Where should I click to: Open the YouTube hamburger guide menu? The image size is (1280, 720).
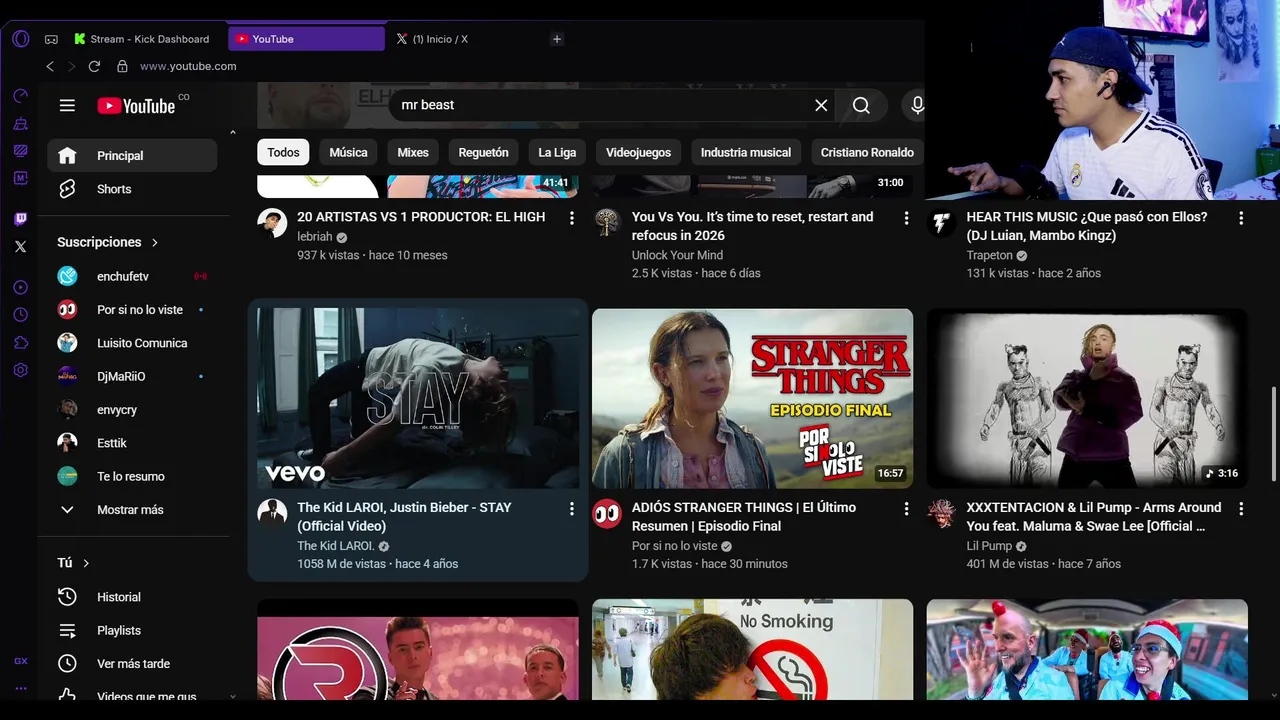point(67,105)
